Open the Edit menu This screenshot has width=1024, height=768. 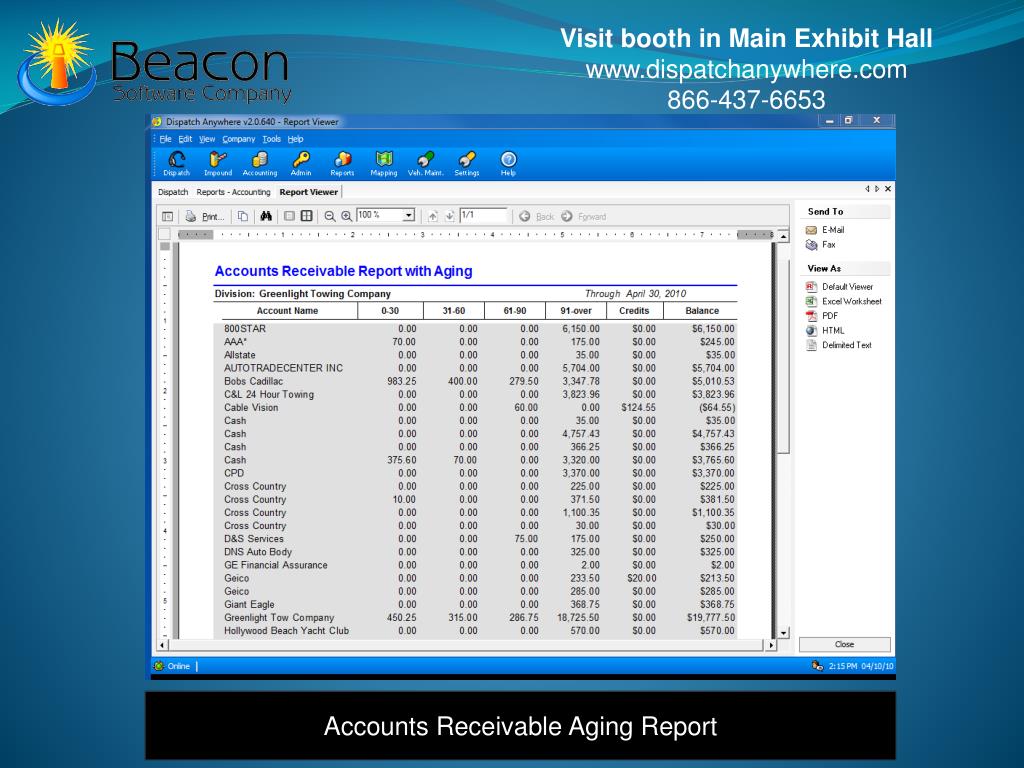click(x=185, y=139)
